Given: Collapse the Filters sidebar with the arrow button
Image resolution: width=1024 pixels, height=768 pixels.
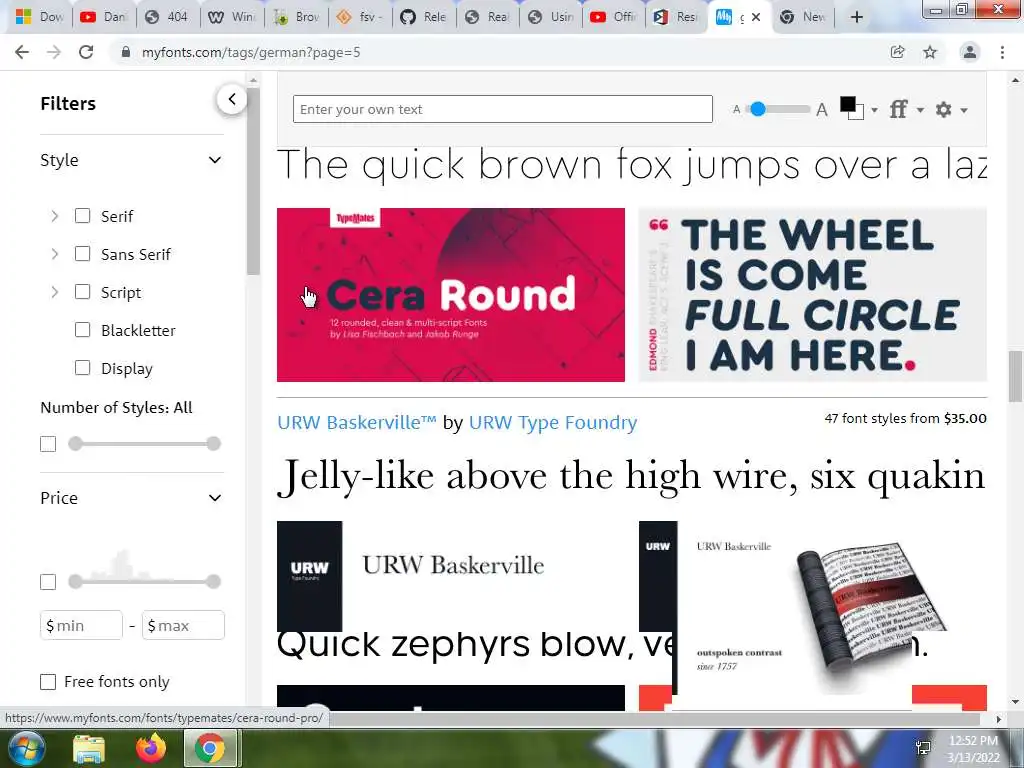Looking at the screenshot, I should [x=232, y=99].
